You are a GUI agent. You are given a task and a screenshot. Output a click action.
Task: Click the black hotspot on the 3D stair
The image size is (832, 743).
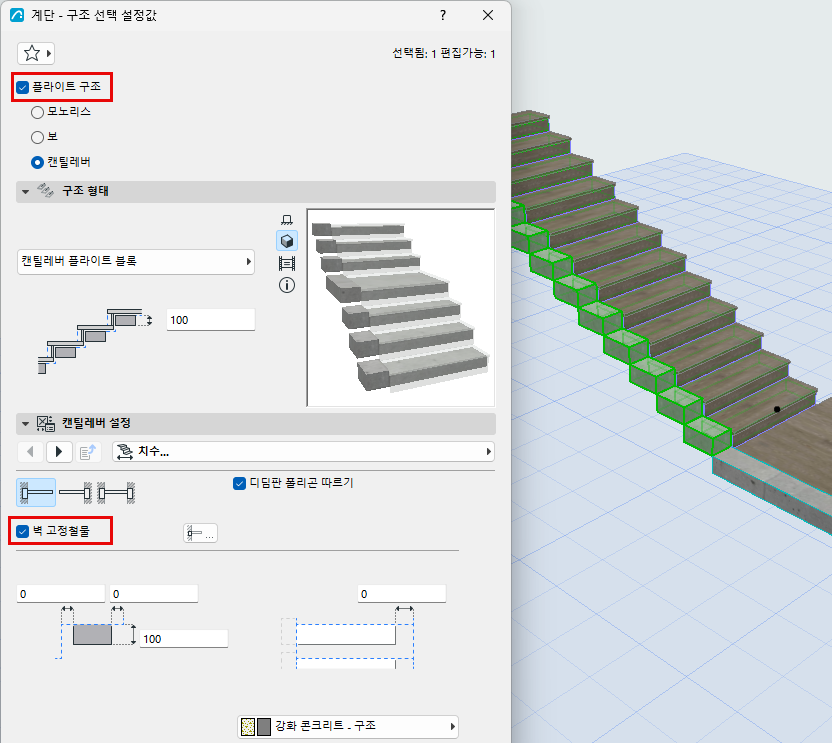pos(777,409)
